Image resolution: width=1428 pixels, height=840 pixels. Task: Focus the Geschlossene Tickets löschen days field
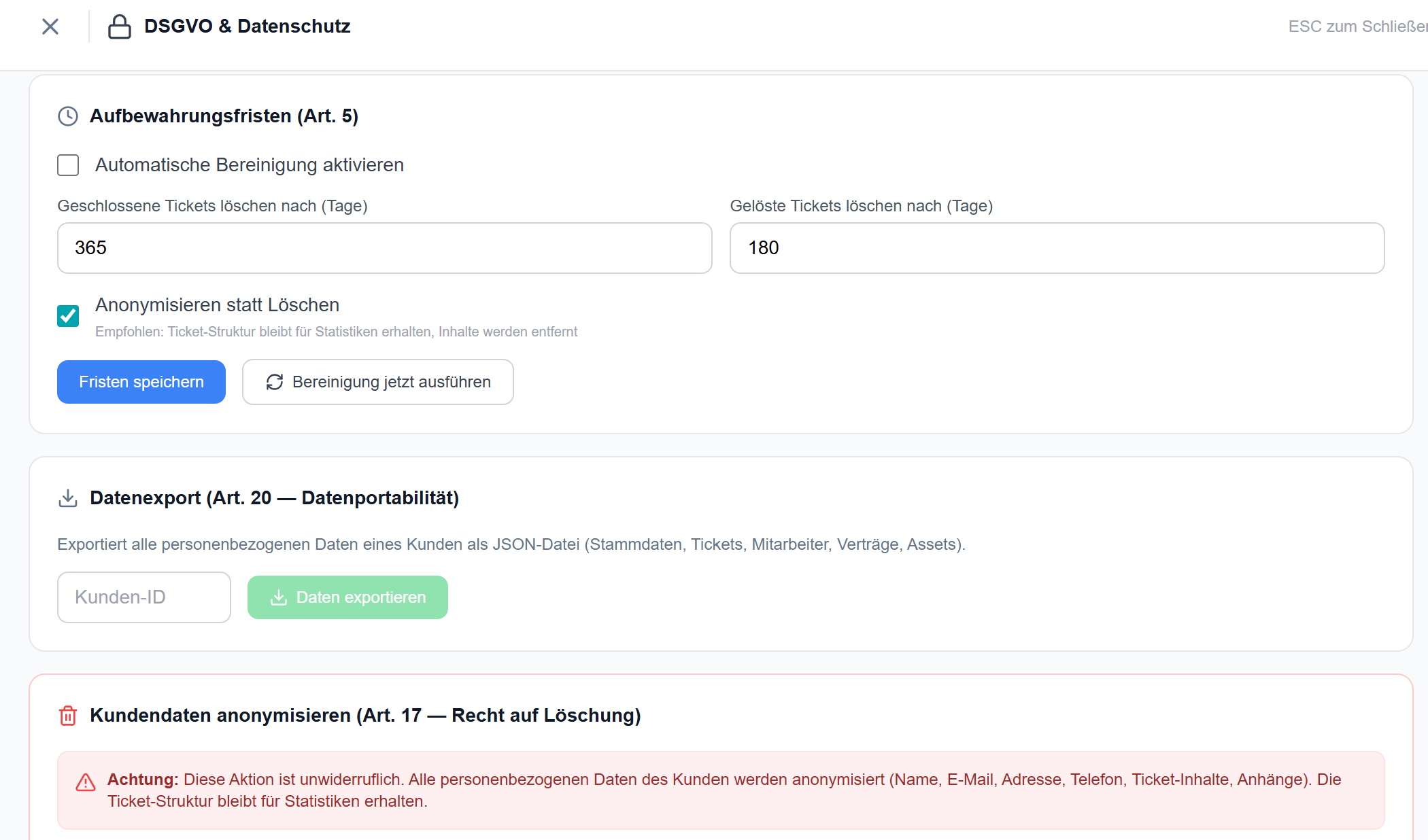click(384, 248)
